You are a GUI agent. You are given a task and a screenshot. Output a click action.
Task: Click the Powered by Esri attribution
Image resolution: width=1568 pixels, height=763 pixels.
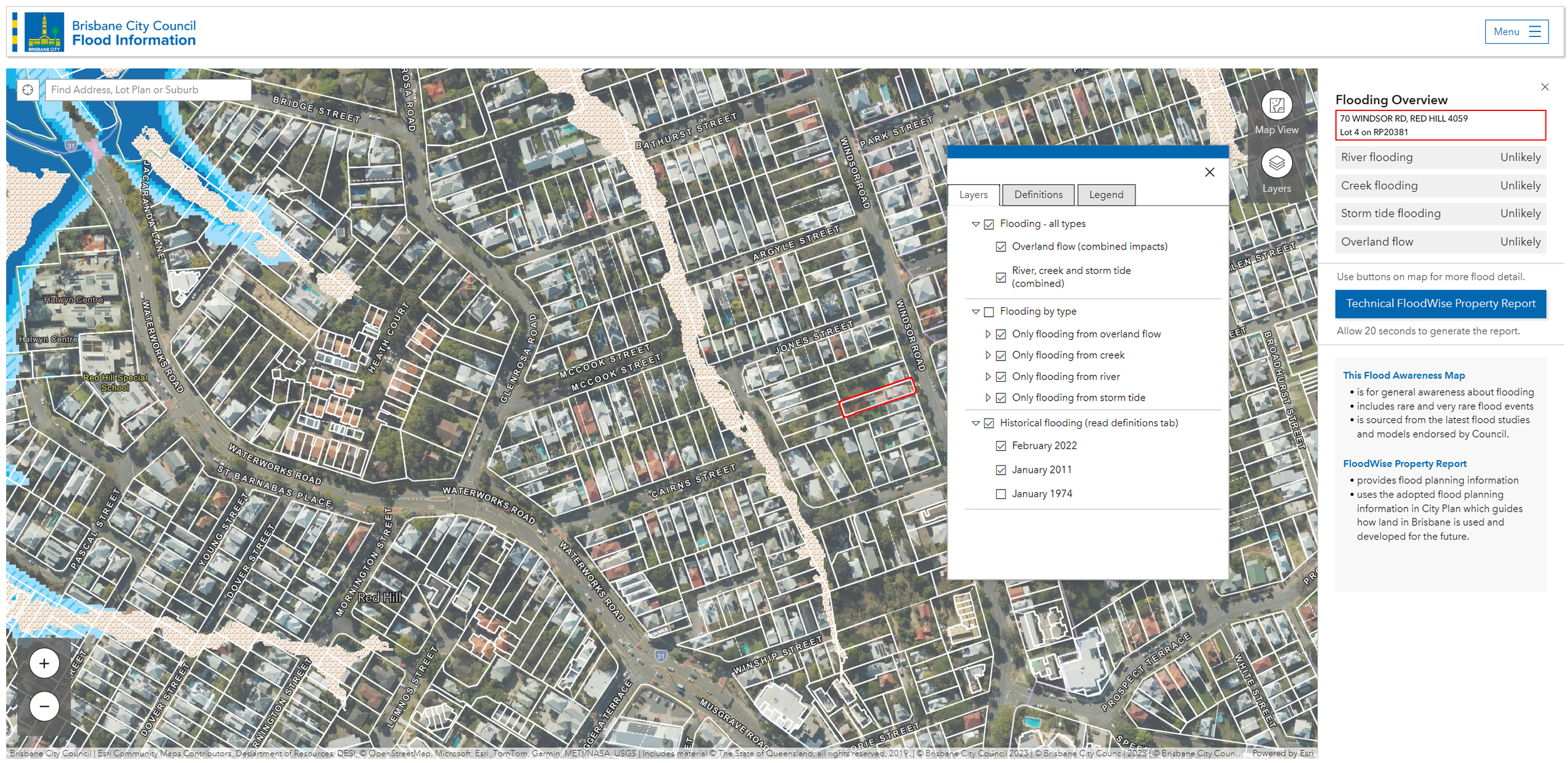tap(1282, 754)
